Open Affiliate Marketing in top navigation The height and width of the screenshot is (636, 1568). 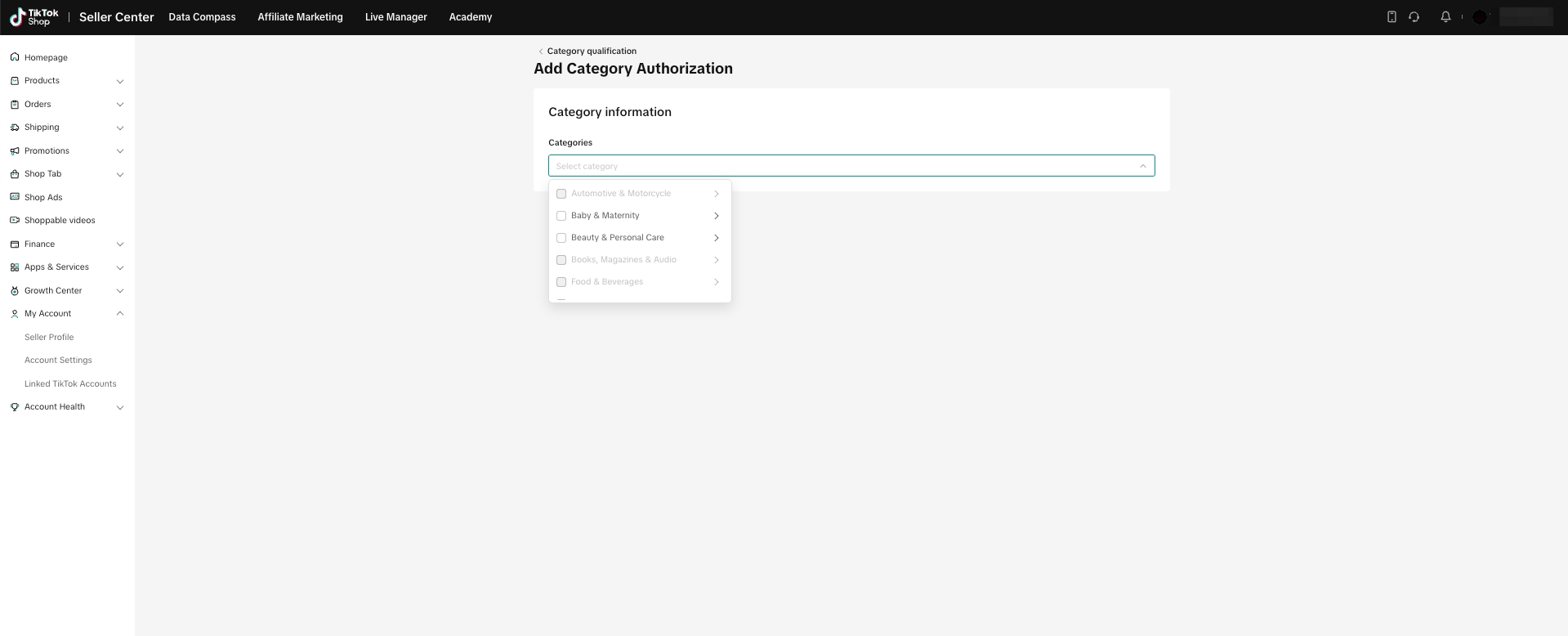tap(300, 17)
